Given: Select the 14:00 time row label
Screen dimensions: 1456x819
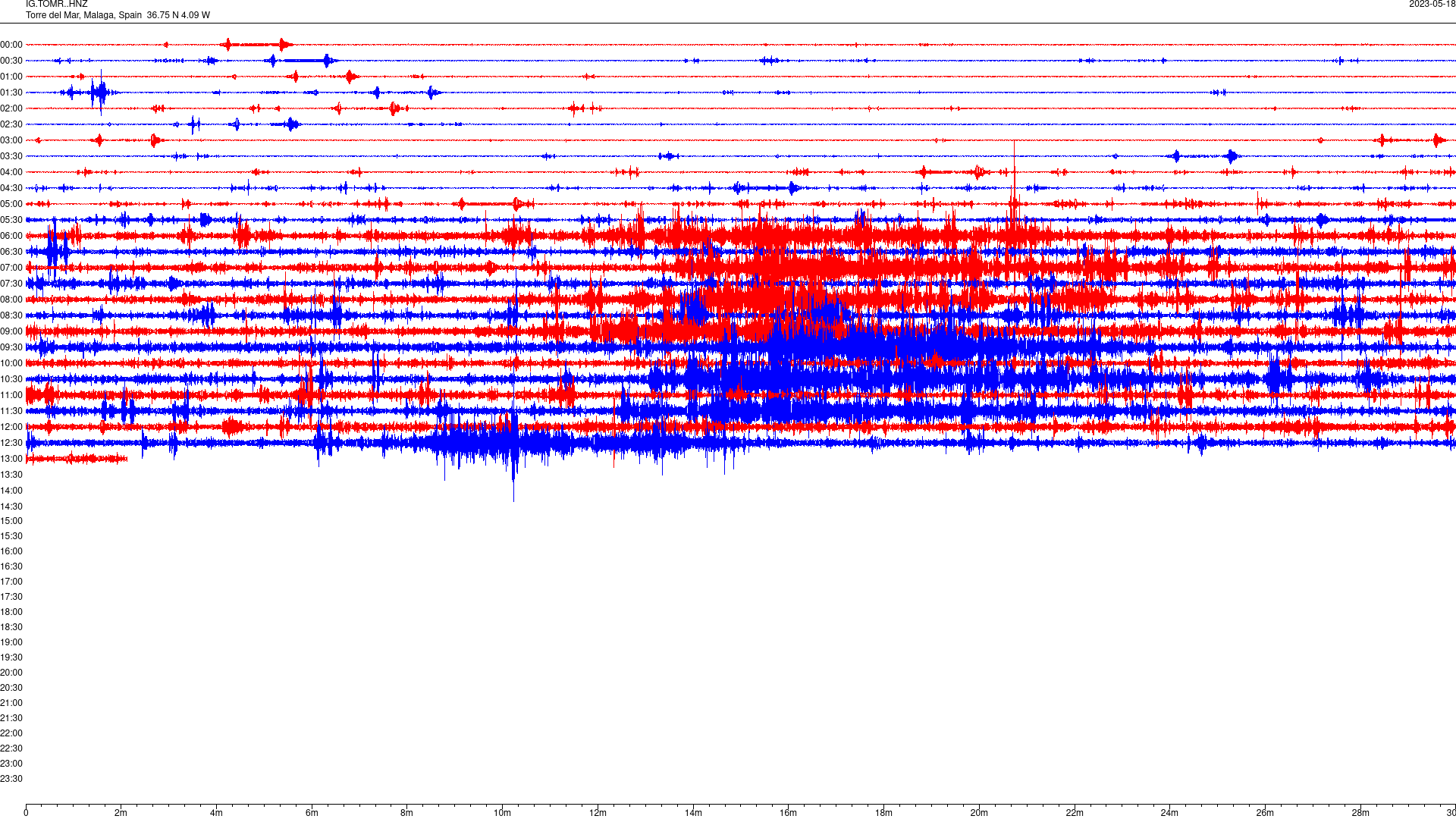Looking at the screenshot, I should (11, 491).
